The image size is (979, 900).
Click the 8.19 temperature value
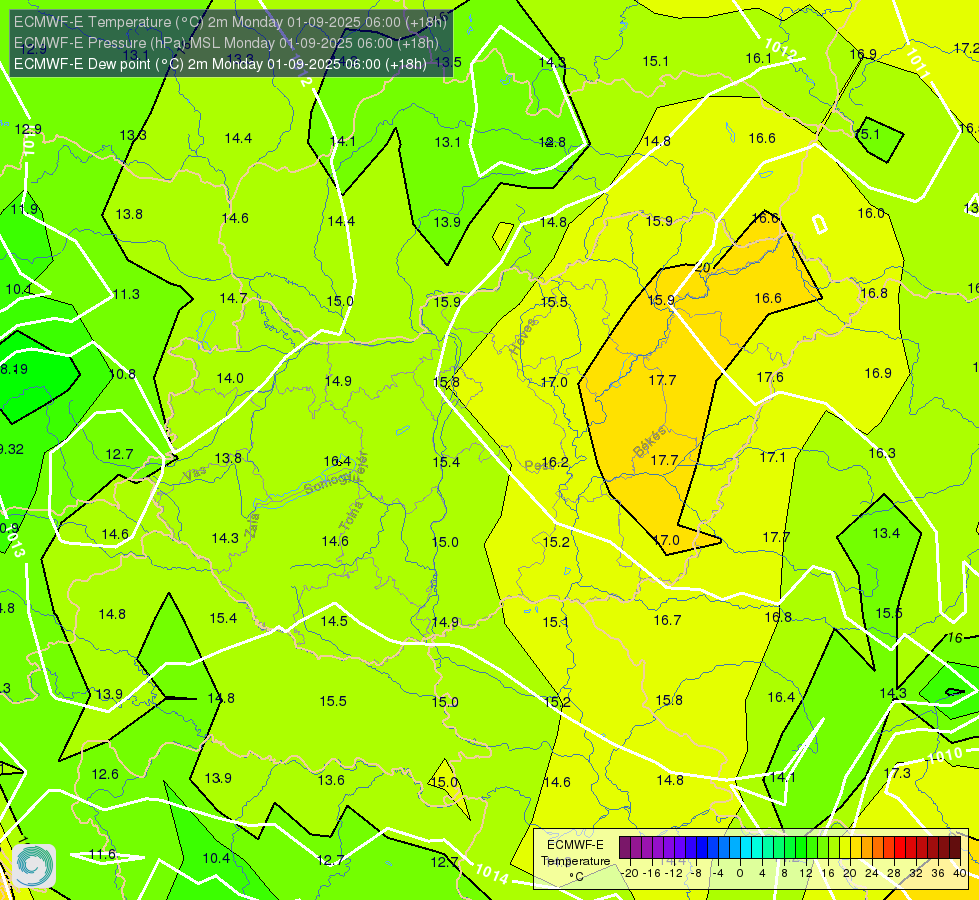click(14, 369)
